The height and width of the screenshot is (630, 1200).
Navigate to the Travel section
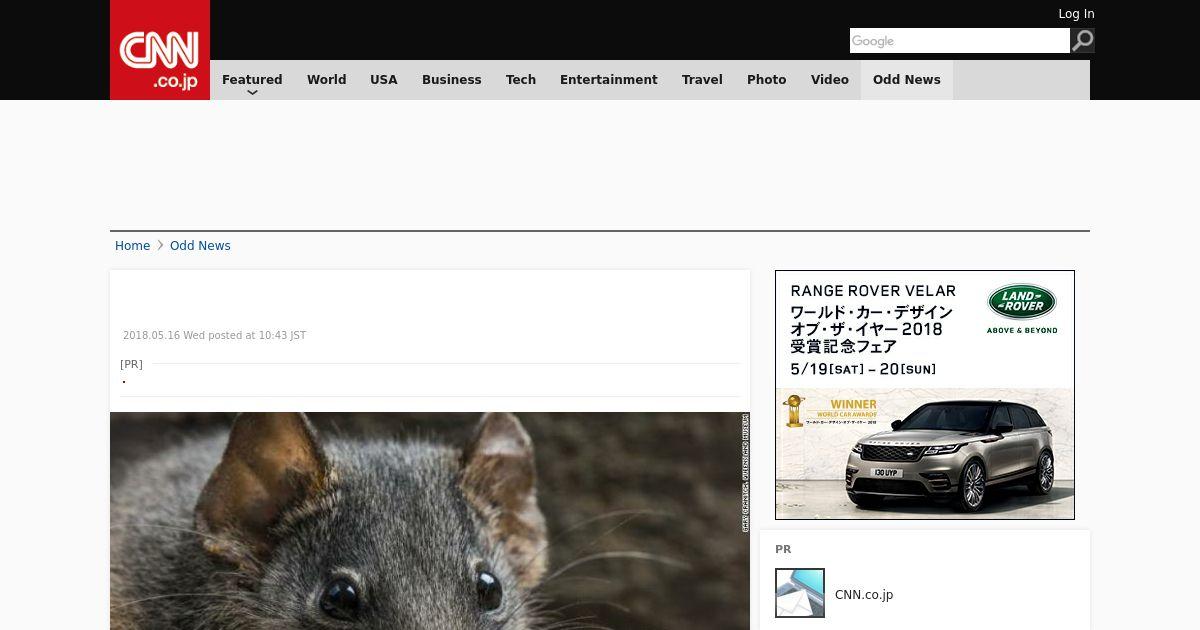(x=702, y=80)
